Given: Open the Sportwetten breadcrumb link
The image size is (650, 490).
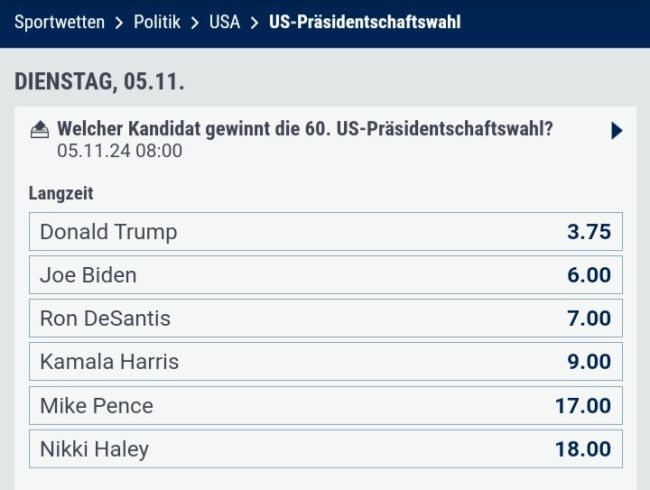Looking at the screenshot, I should (59, 22).
